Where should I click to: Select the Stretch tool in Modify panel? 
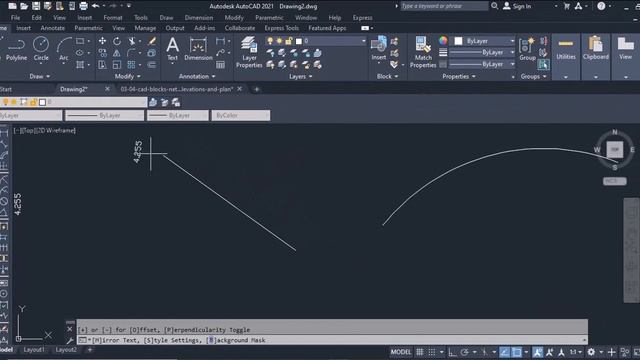click(102, 64)
